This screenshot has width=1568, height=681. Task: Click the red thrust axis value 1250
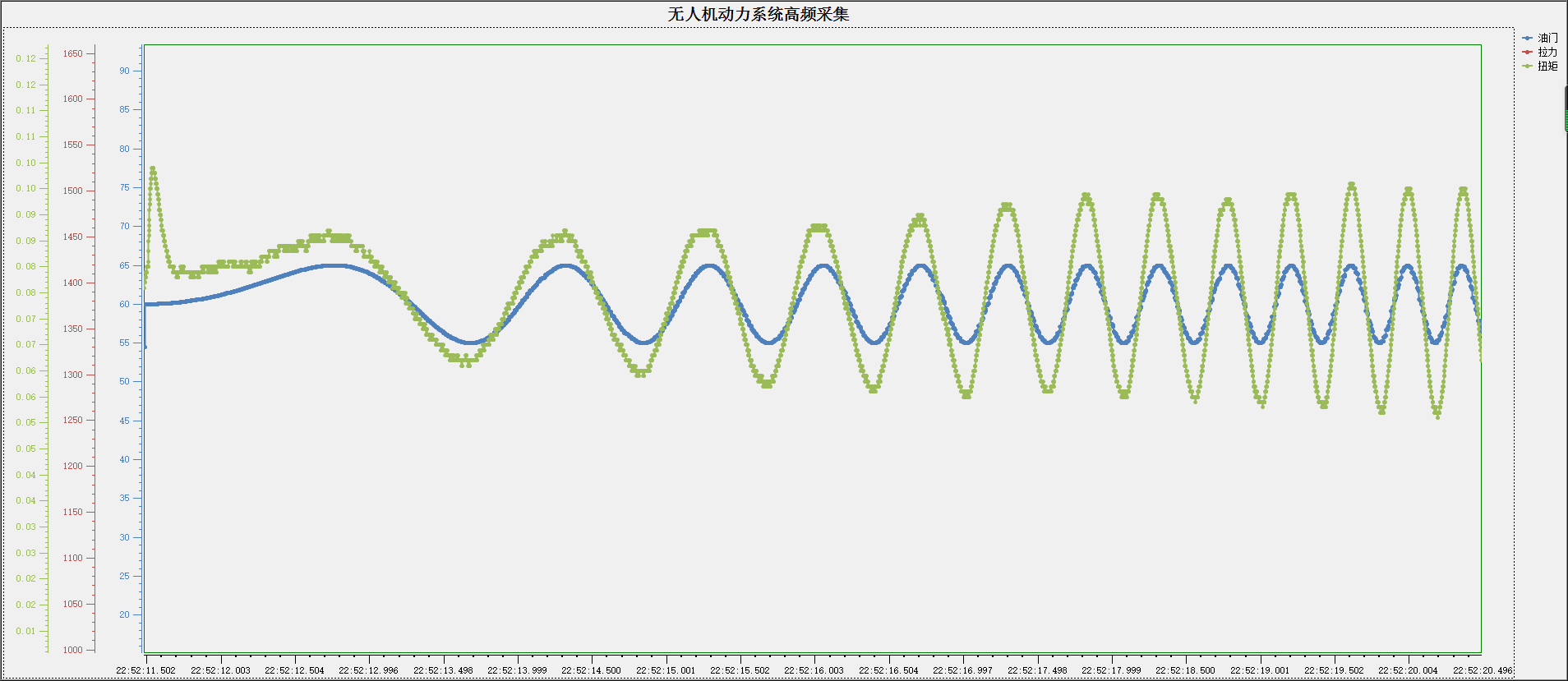73,420
